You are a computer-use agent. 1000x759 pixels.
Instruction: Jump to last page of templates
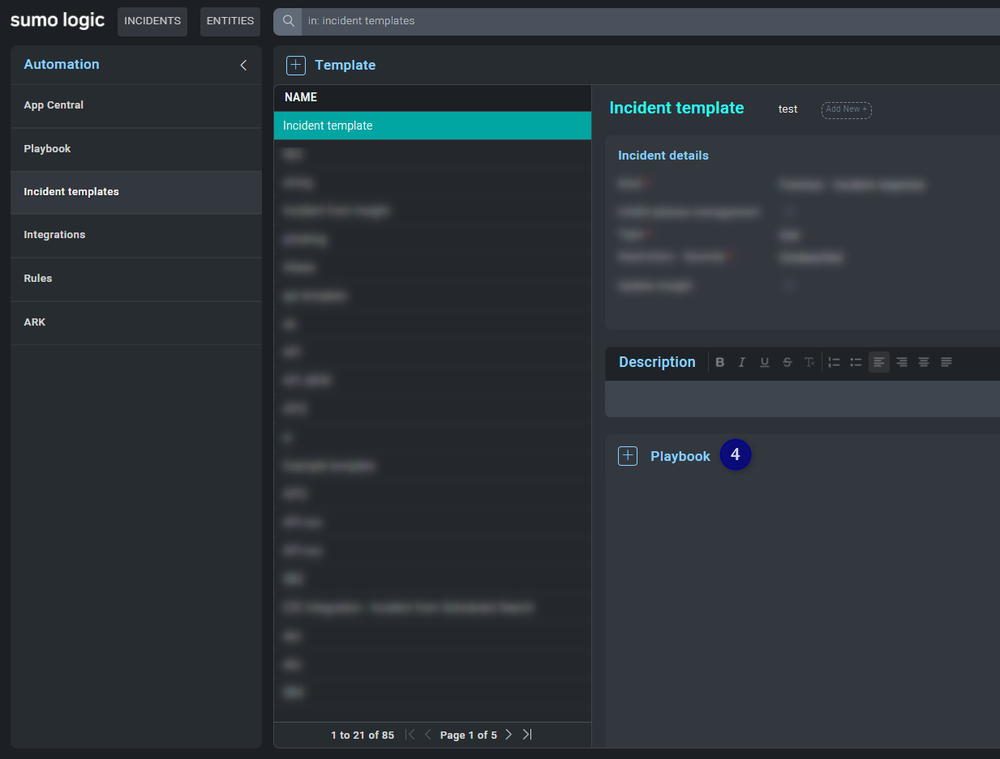pyautogui.click(x=527, y=735)
